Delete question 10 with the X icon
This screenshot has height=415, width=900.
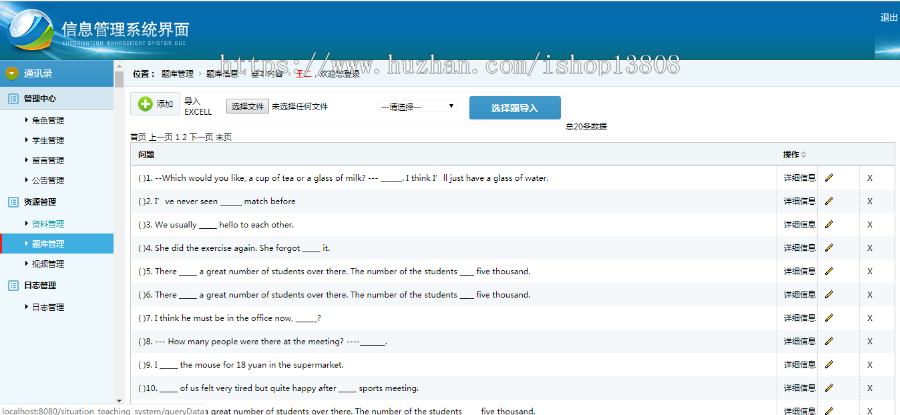coord(870,389)
